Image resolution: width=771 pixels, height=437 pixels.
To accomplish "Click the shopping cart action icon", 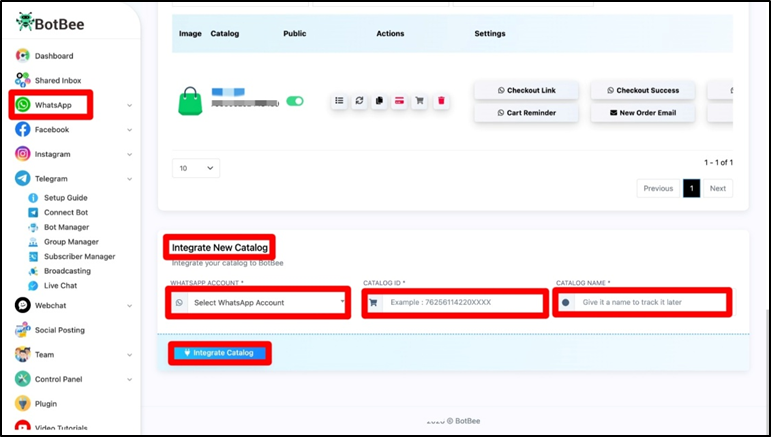I will (x=420, y=101).
